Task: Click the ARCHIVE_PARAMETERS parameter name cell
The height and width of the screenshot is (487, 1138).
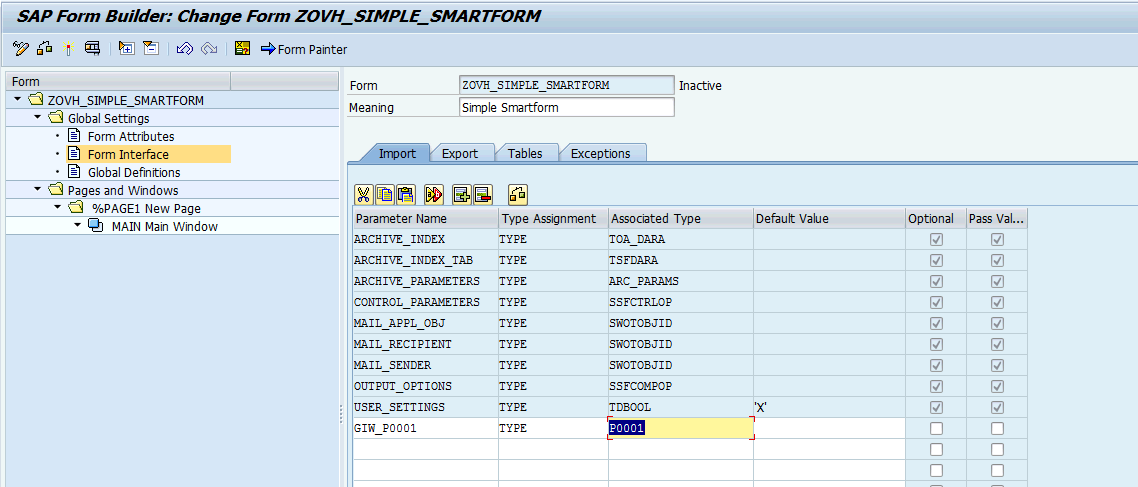Action: click(x=426, y=281)
